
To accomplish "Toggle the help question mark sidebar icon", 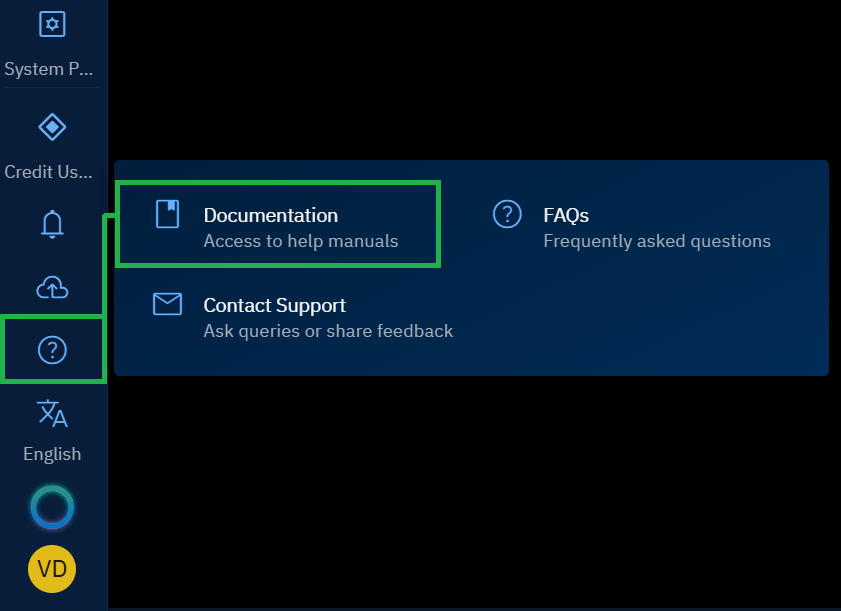I will (52, 350).
